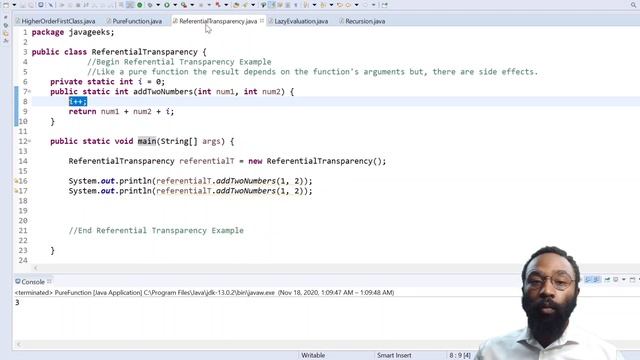Click the //End Referential Transparency Example comment

pyautogui.click(x=156, y=231)
